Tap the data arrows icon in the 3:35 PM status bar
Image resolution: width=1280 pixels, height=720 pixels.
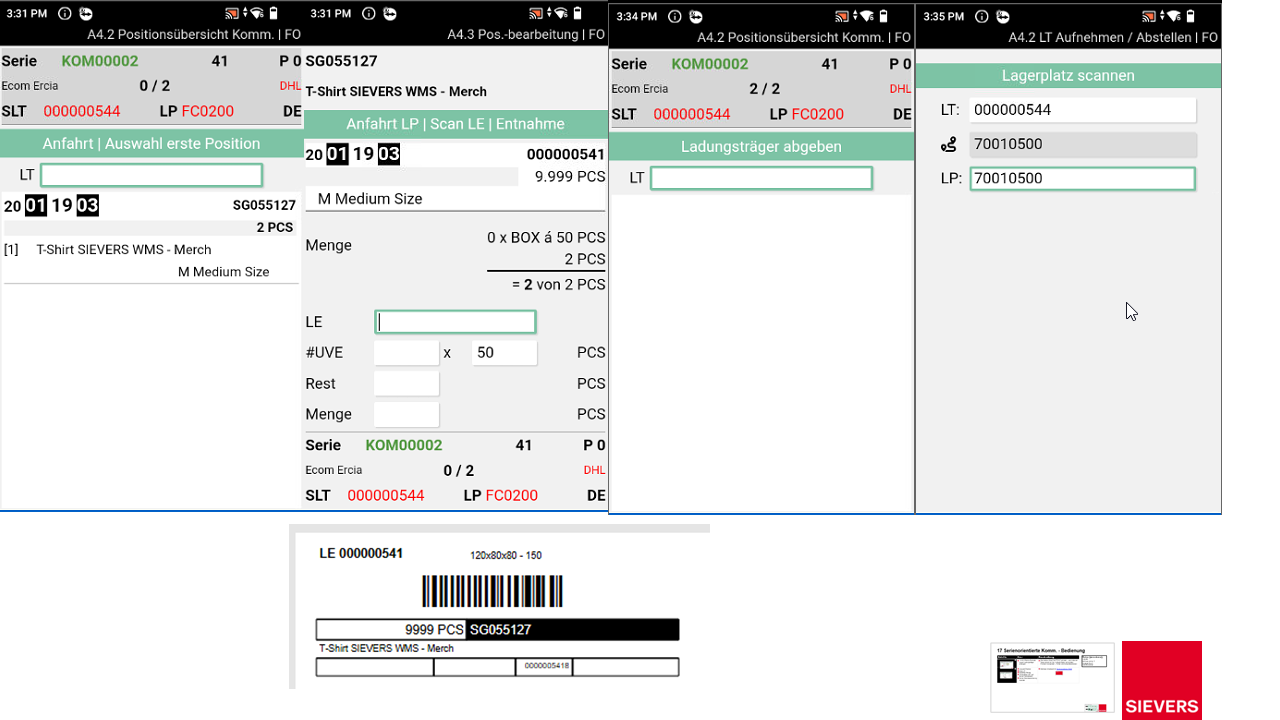pos(1162,16)
